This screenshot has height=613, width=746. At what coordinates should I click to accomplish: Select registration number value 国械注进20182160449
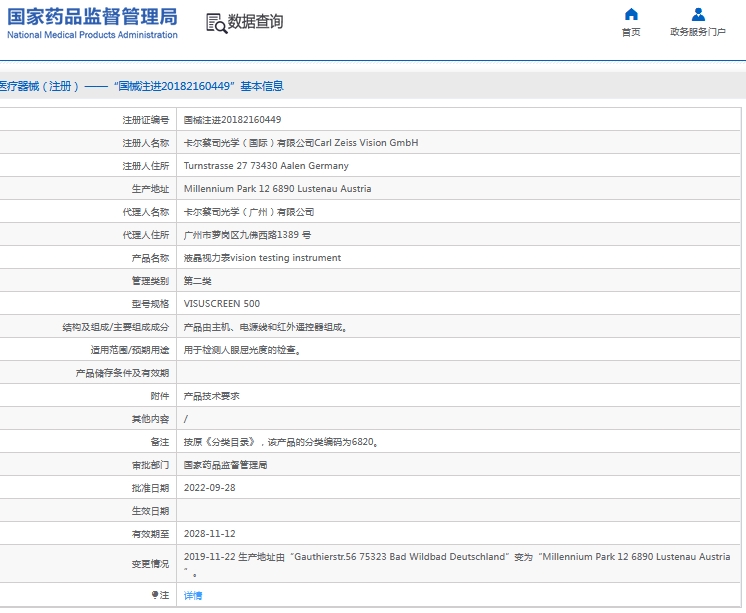click(233, 120)
